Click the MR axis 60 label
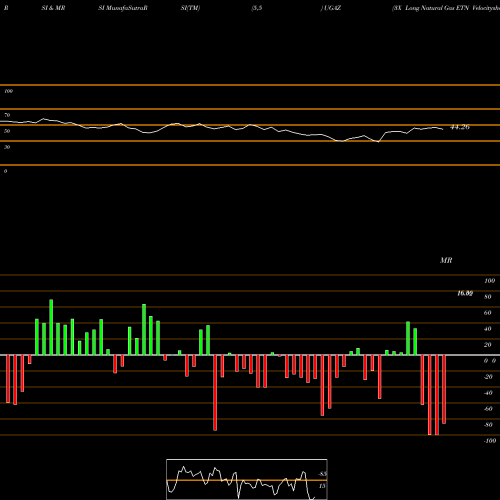This screenshot has width=500, height=500. click(488, 313)
